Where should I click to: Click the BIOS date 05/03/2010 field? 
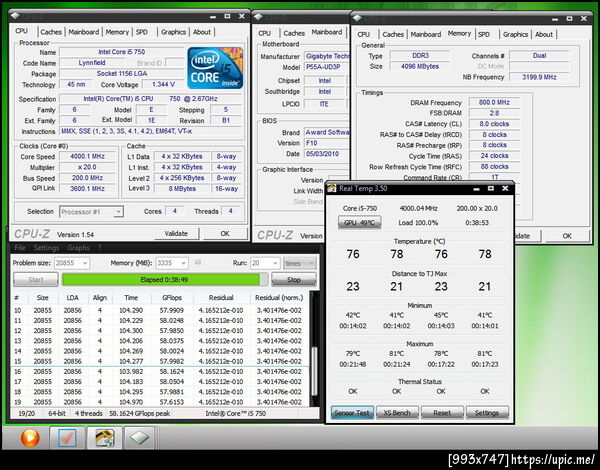[x=326, y=153]
